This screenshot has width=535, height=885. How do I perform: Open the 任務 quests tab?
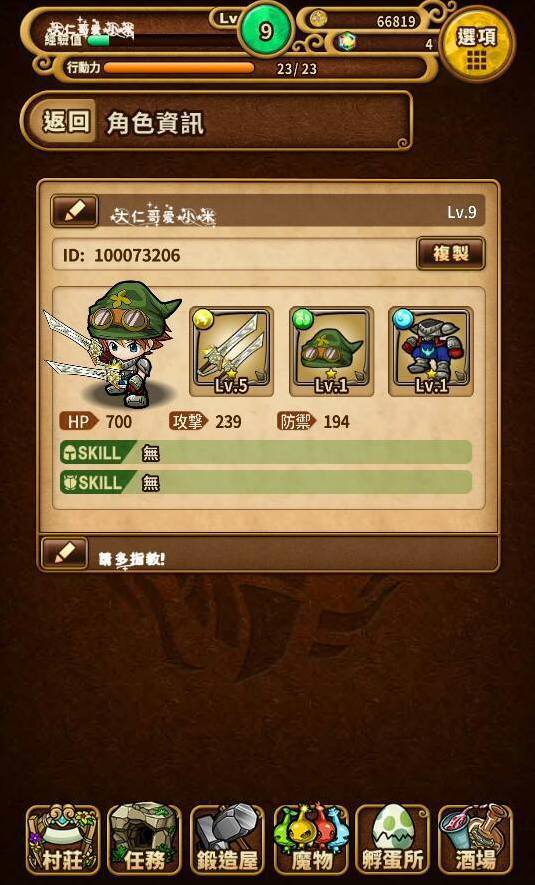coord(144,839)
